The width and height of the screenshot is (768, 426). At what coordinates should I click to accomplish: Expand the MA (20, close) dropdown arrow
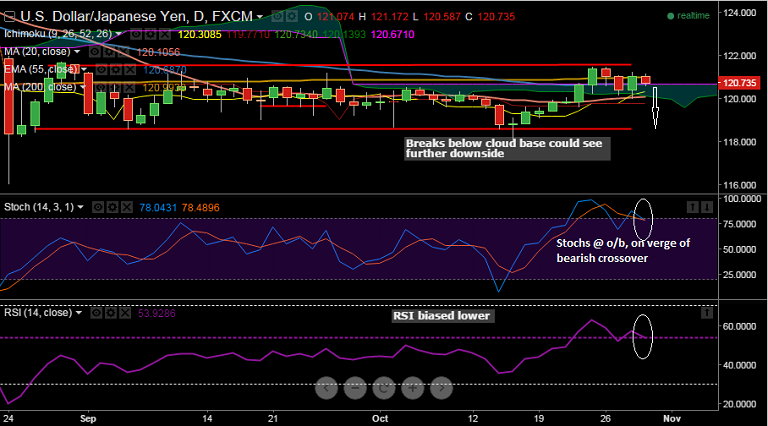click(77, 52)
